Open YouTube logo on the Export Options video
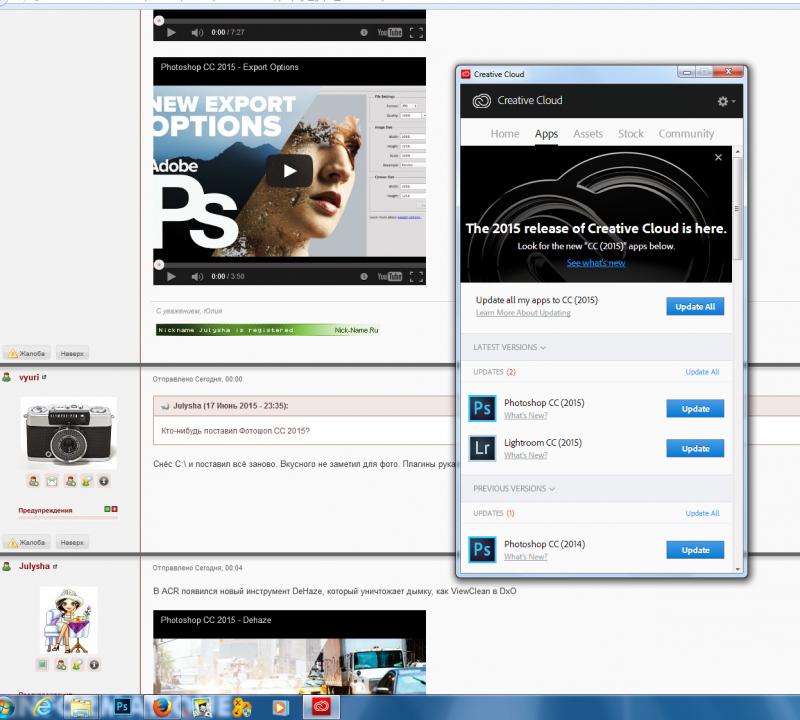Viewport: 800px width, 720px height. [x=389, y=277]
